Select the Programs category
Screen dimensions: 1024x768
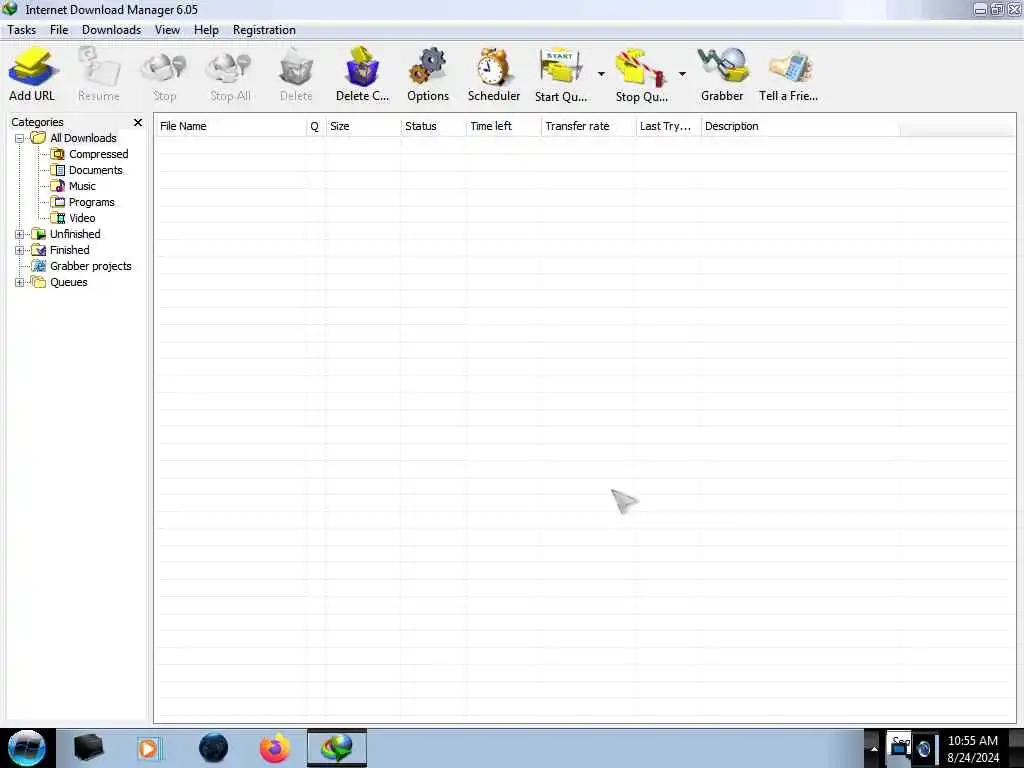[91, 202]
